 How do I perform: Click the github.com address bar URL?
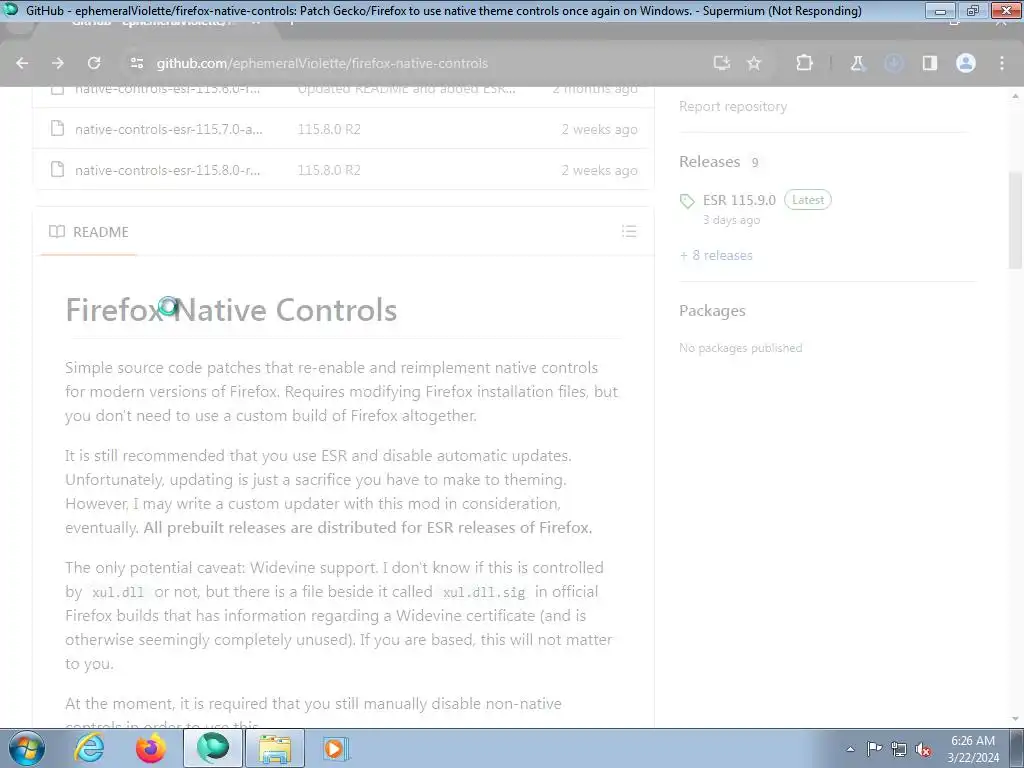point(322,63)
